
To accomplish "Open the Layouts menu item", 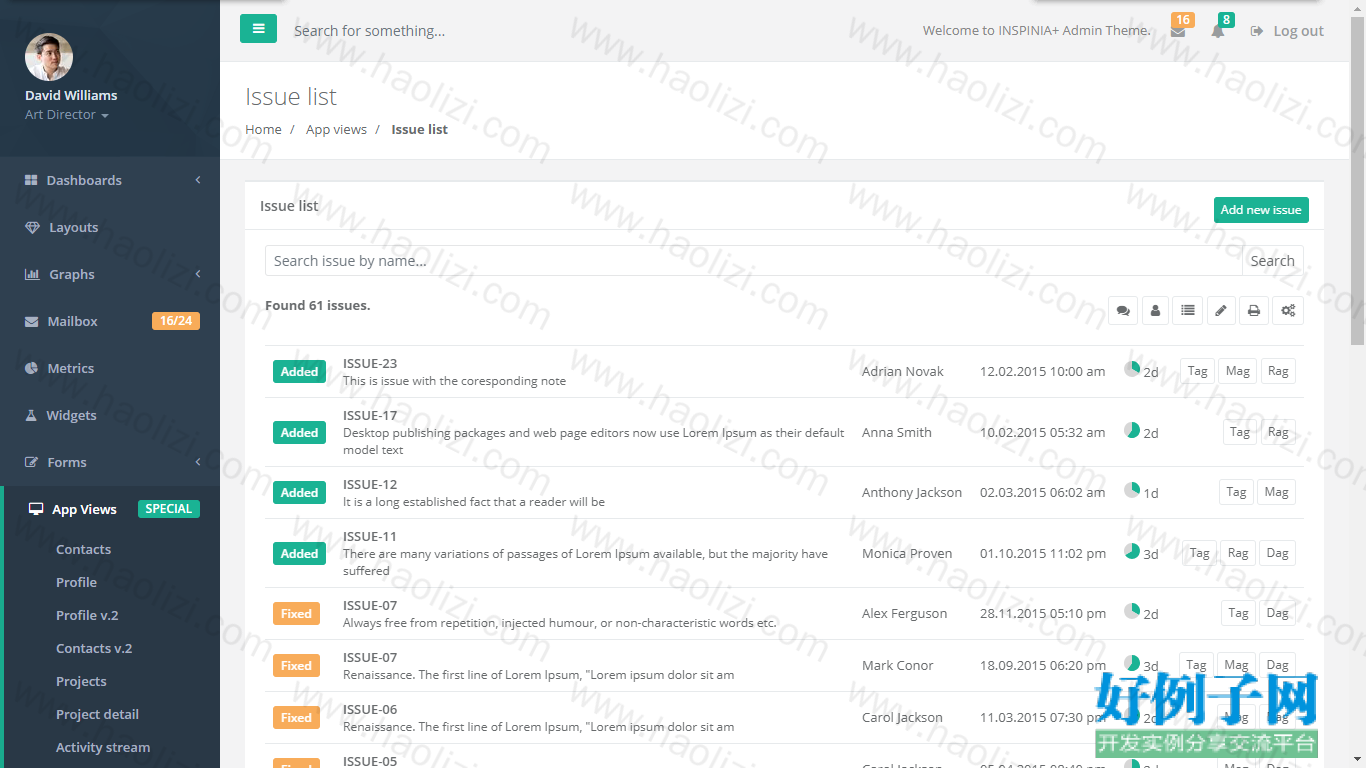I will point(110,227).
